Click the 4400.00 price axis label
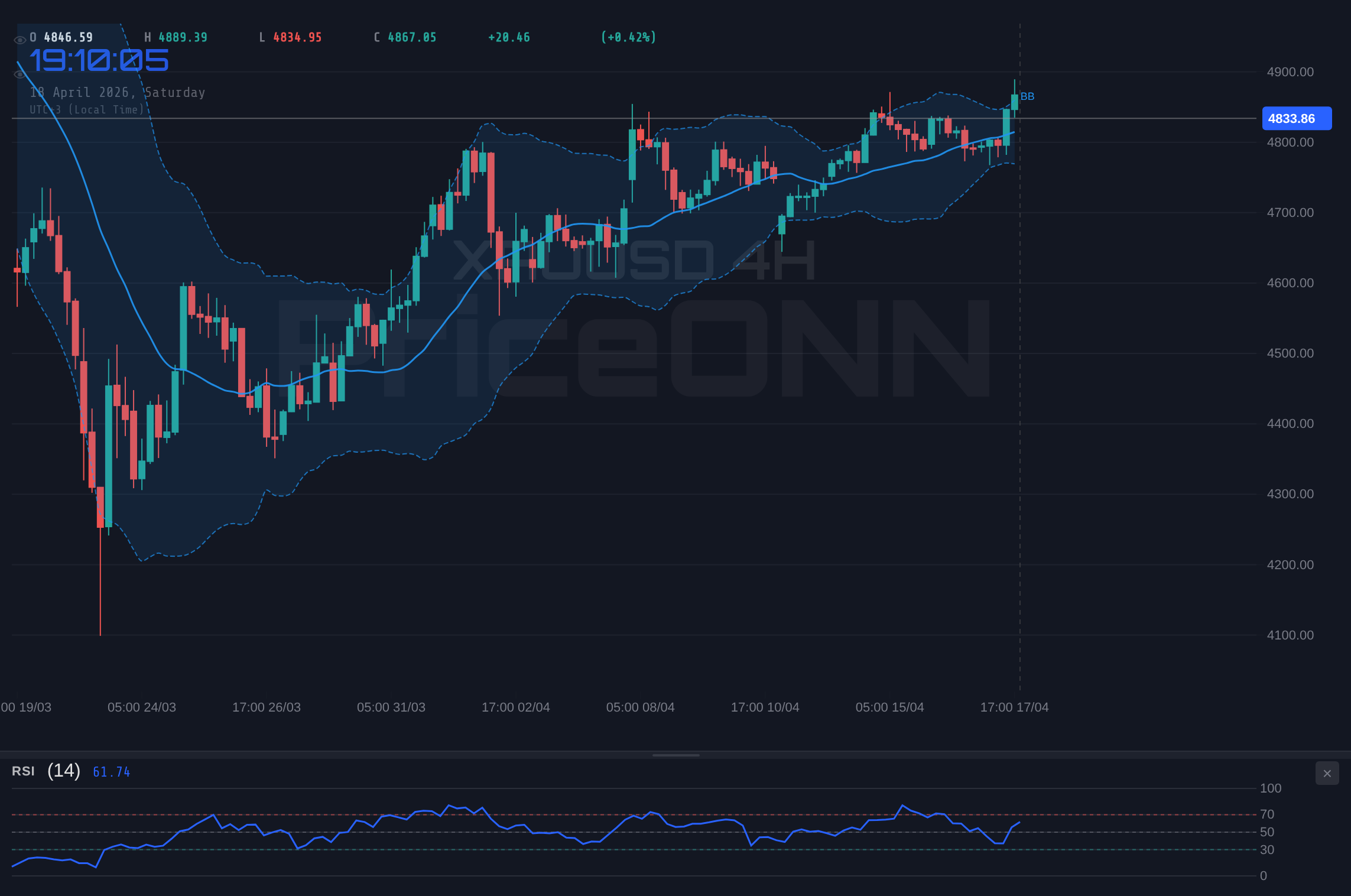The width and height of the screenshot is (1351, 896). (1290, 424)
